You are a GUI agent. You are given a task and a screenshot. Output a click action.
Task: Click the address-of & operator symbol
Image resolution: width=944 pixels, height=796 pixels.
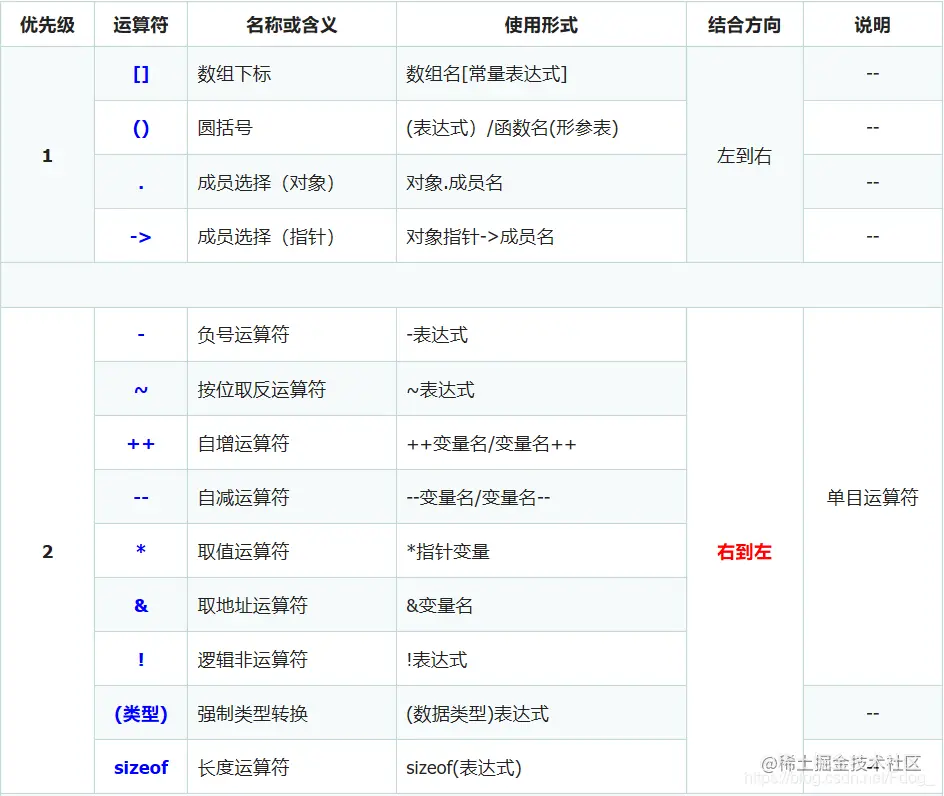(140, 604)
